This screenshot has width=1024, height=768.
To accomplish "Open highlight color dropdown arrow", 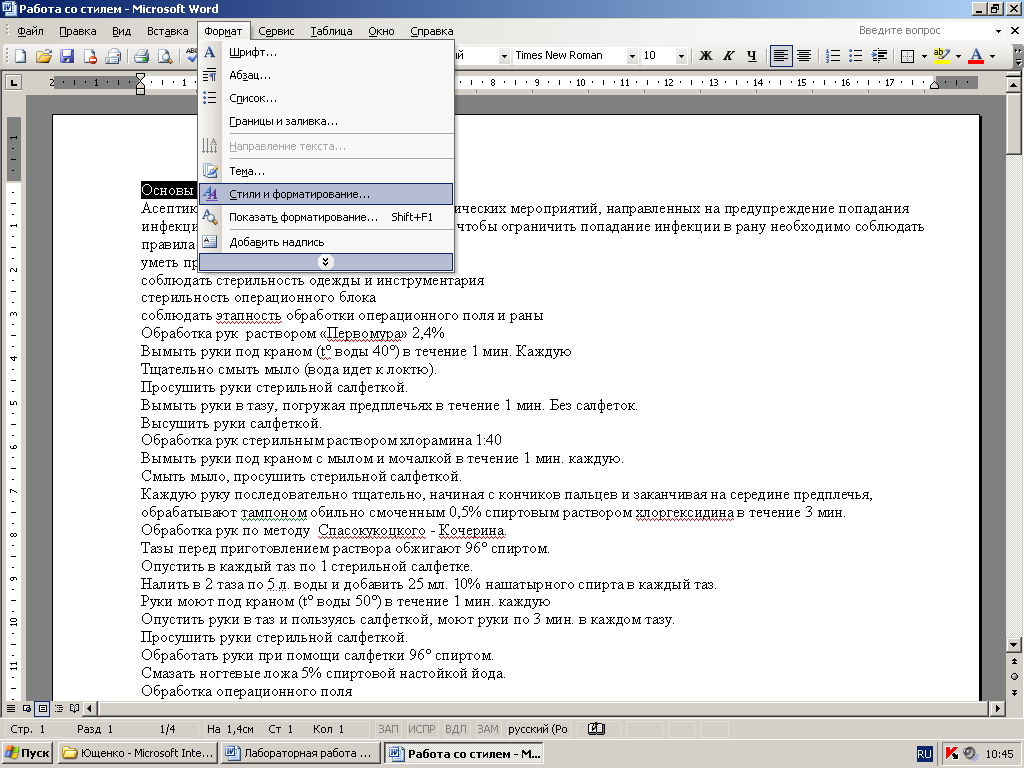I will point(958,56).
